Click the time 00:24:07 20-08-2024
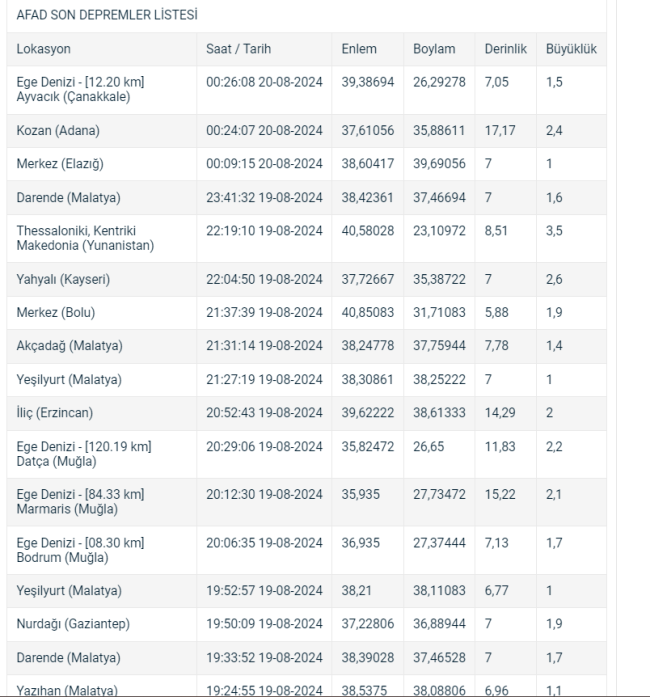 point(264,131)
